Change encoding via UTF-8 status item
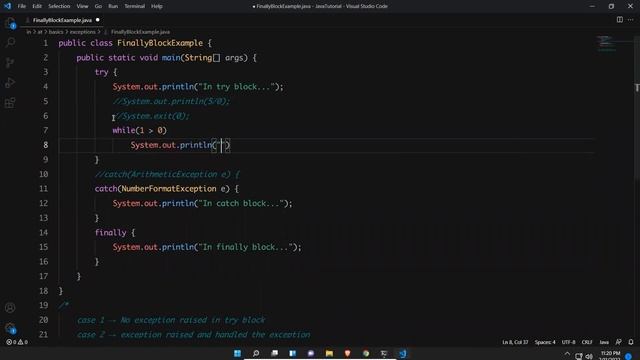The image size is (640, 360). pos(569,342)
